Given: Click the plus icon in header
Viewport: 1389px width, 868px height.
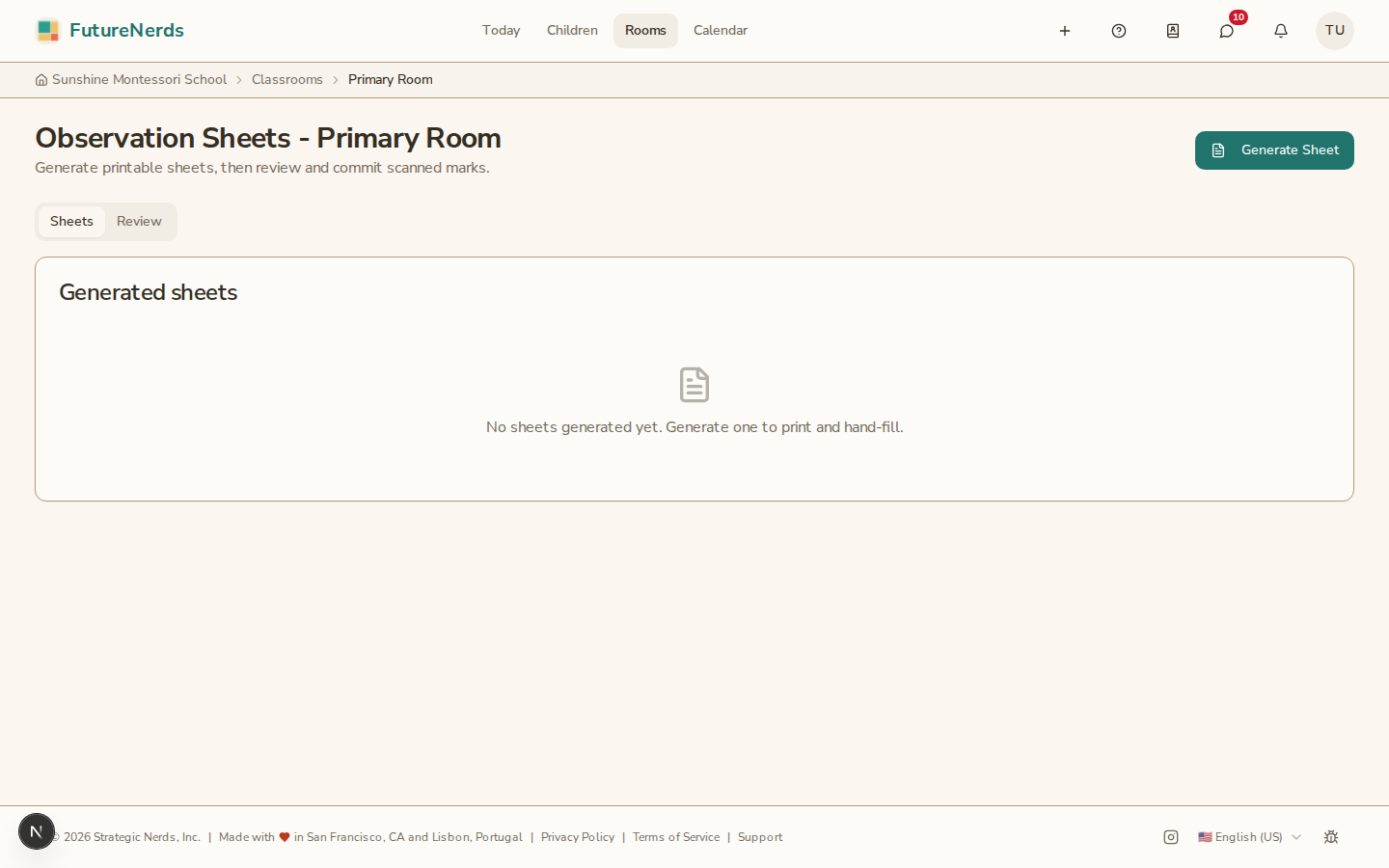Looking at the screenshot, I should 1065,31.
